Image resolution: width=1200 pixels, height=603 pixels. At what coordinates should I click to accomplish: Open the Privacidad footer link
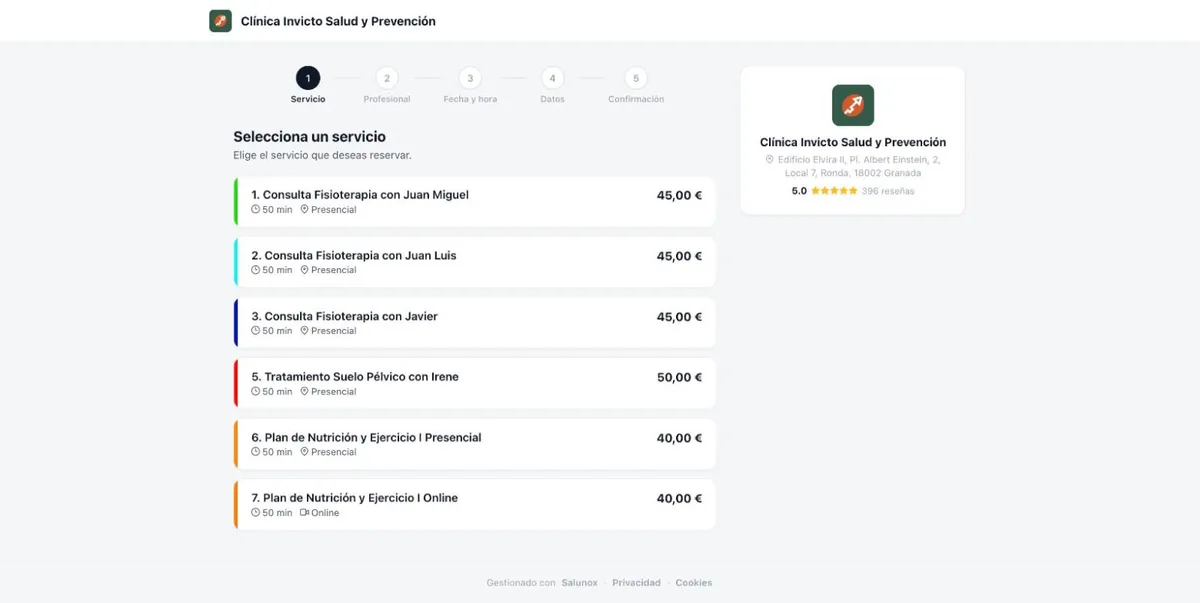click(637, 583)
